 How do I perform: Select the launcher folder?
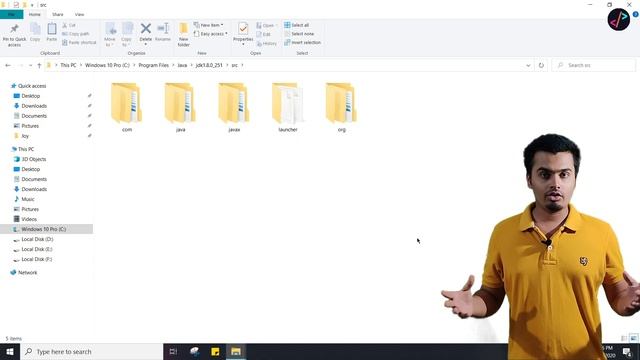pos(288,107)
